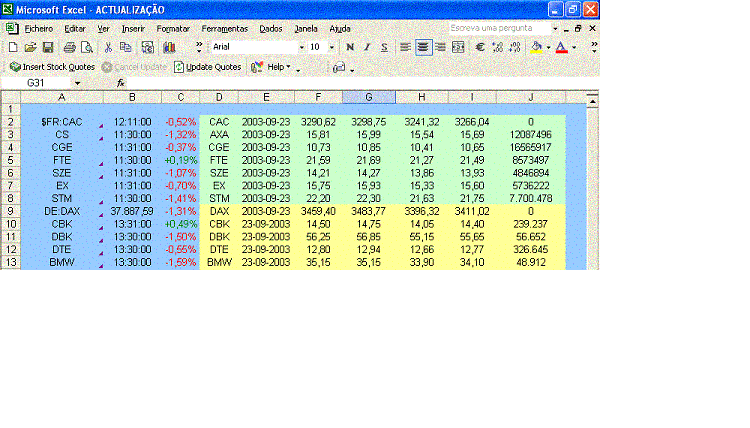Toggle center alignment
The image size is (750, 428).
tap(423, 47)
